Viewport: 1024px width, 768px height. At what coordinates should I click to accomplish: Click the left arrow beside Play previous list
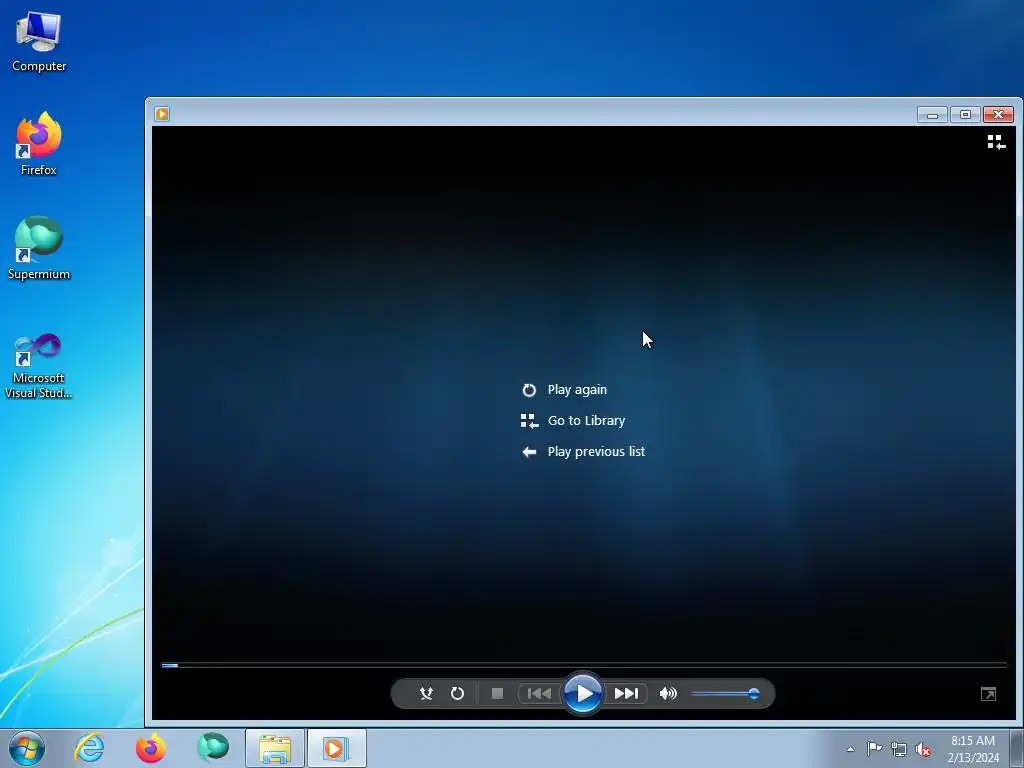pos(529,452)
